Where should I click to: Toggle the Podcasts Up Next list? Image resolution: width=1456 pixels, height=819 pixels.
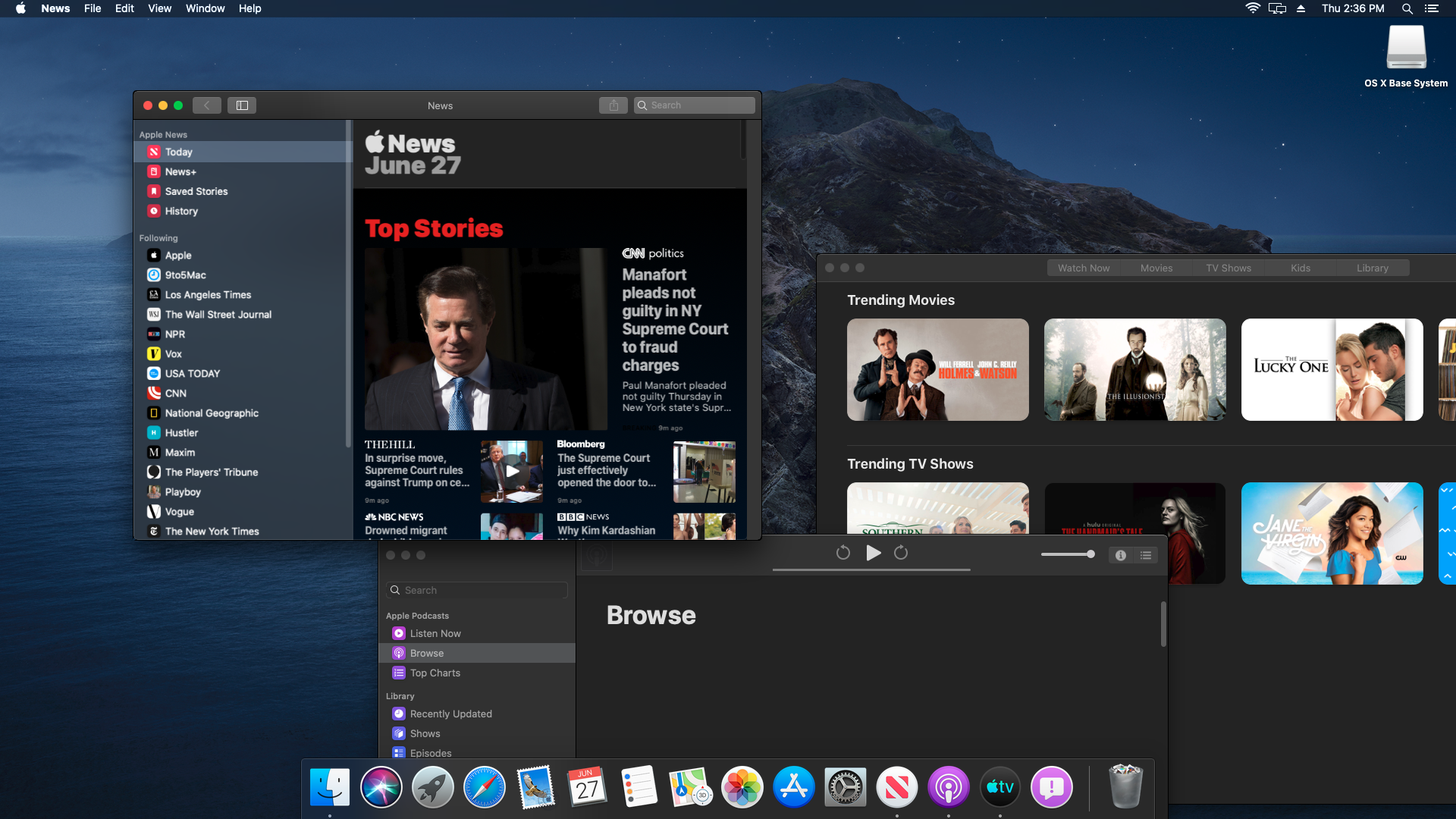point(1146,555)
